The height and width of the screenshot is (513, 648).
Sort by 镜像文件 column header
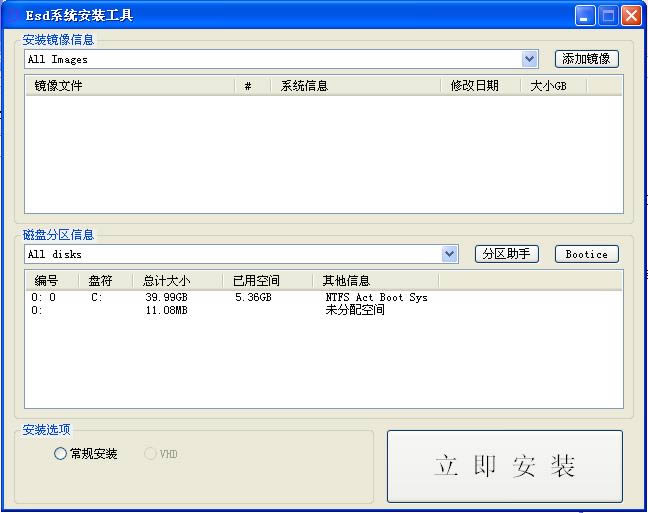(130, 86)
